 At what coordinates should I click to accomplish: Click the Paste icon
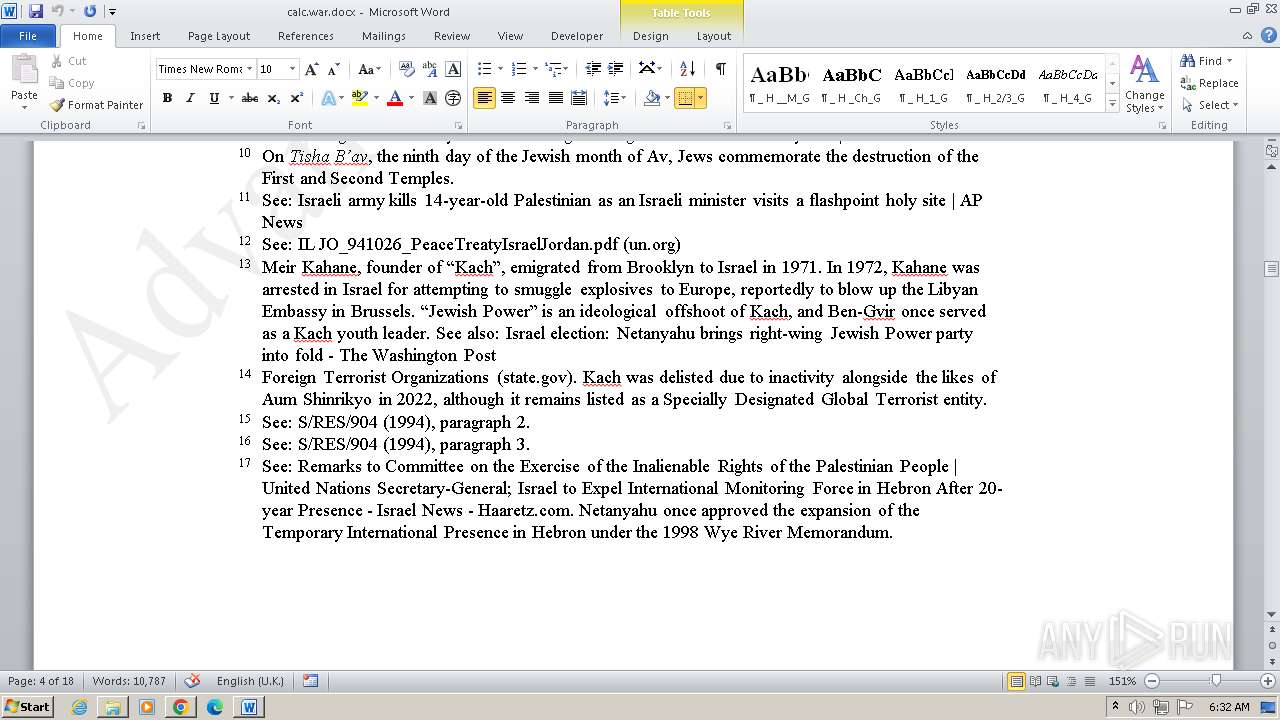point(24,70)
